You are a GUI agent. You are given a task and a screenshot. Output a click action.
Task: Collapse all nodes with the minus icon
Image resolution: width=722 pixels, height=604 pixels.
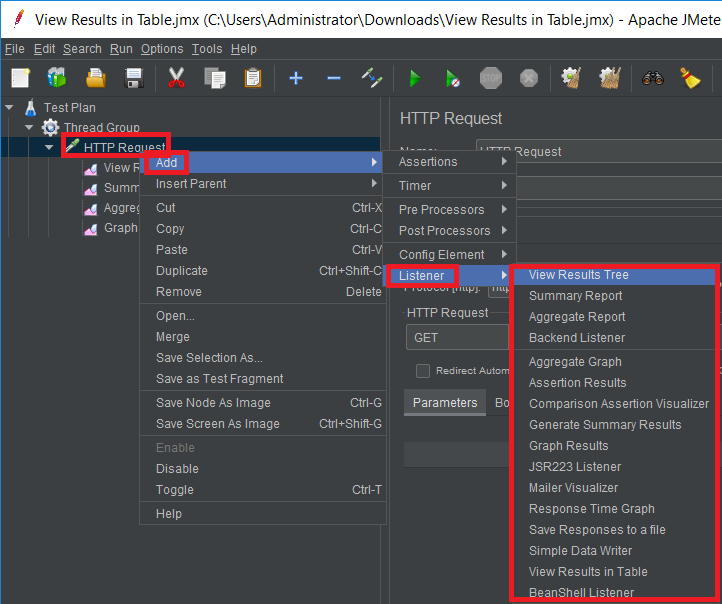[334, 78]
